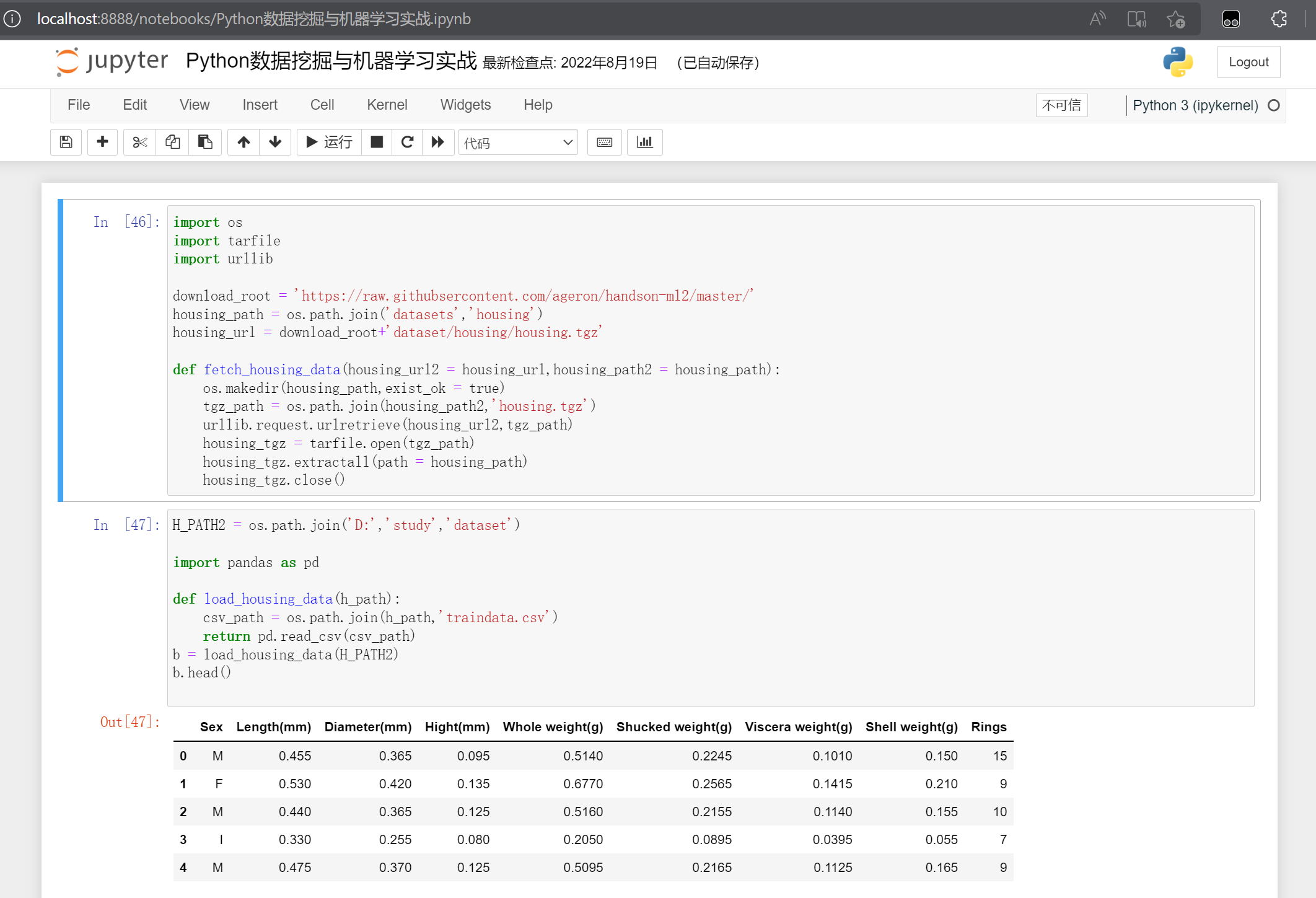Click the fetch_housing_data function name
The height and width of the screenshot is (898, 1316).
coord(272,370)
